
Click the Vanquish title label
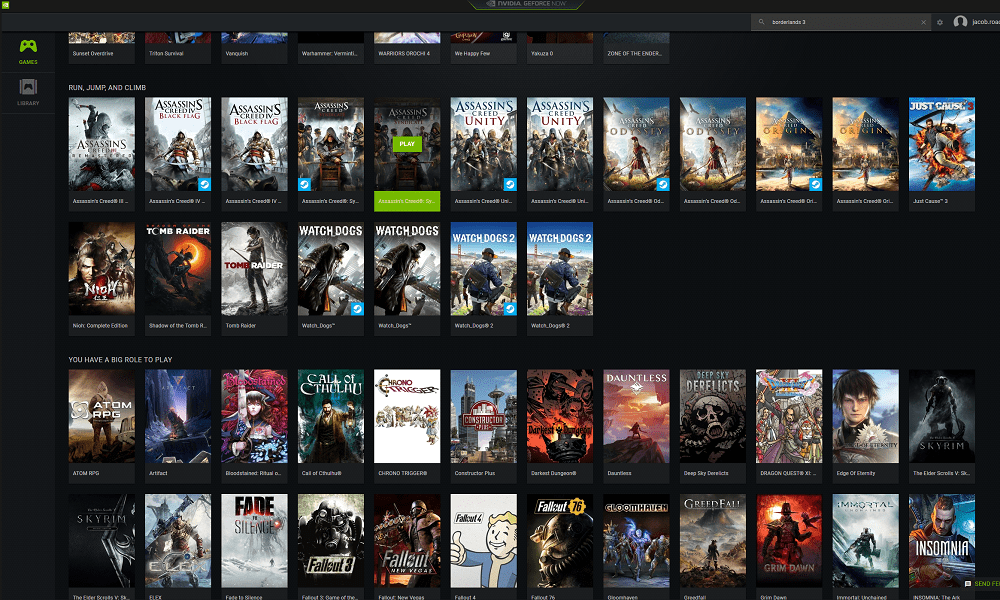click(x=237, y=54)
